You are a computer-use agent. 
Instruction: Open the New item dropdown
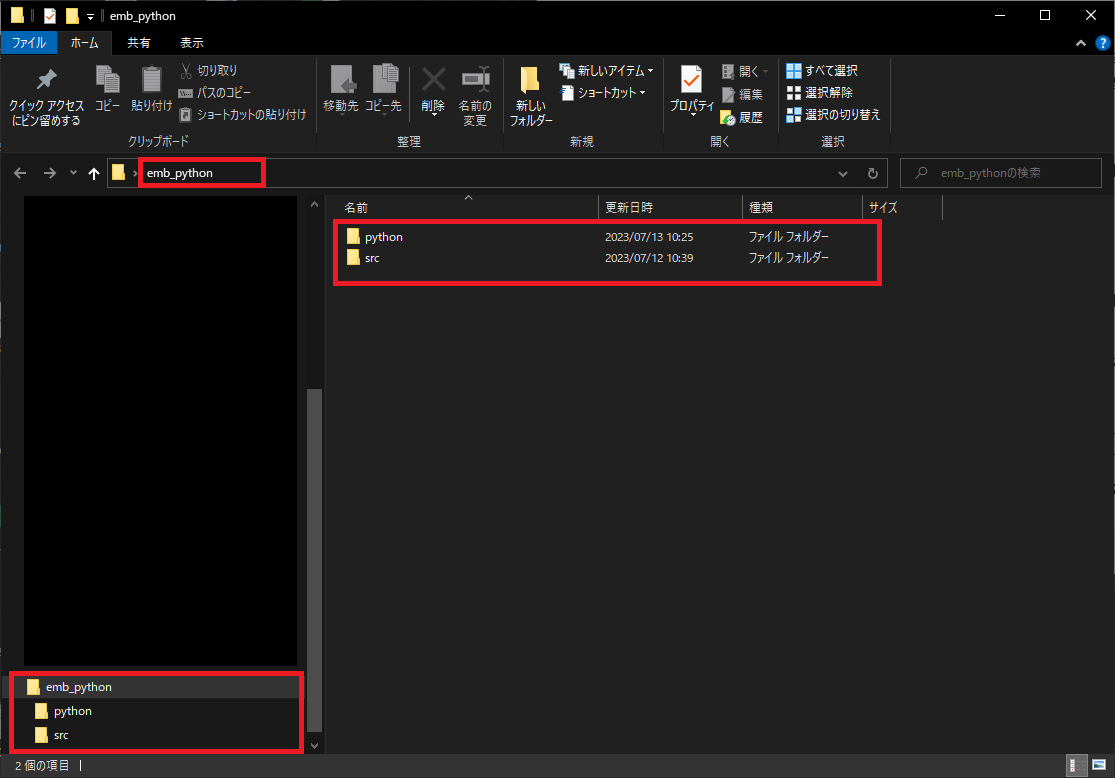607,71
